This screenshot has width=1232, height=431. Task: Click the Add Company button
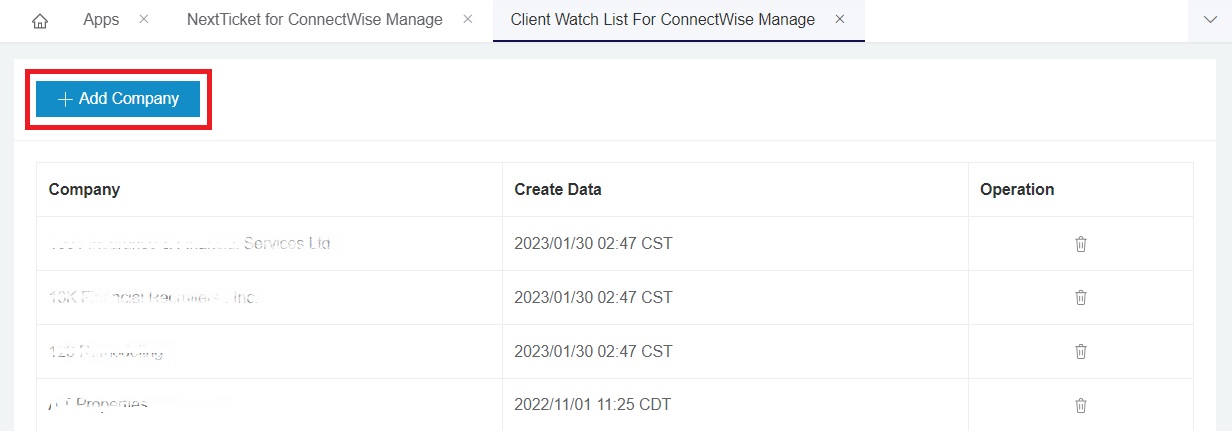pyautogui.click(x=118, y=99)
